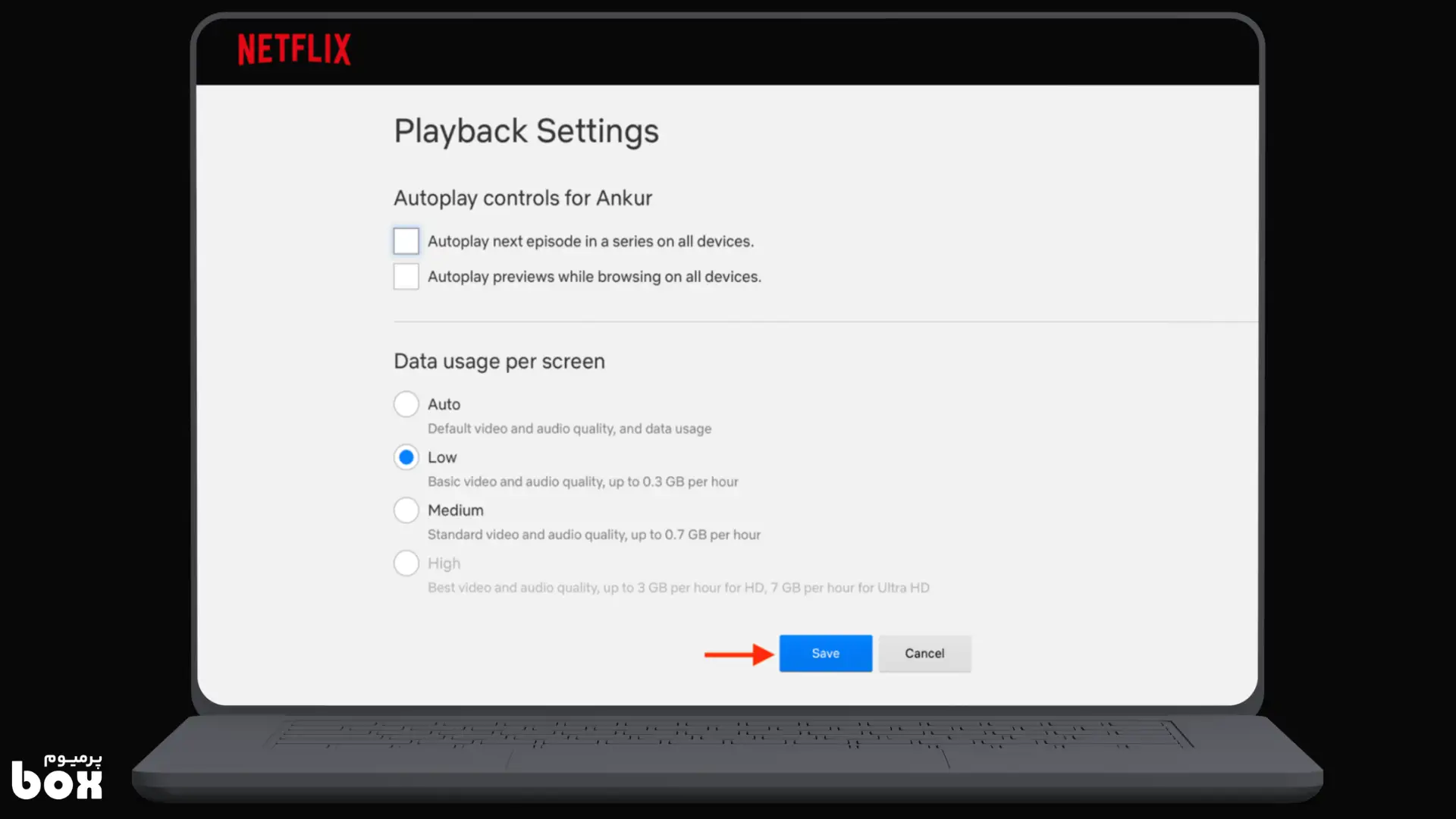Cancel the playback settings changes
Screen dimensions: 1456x819
tap(924, 654)
